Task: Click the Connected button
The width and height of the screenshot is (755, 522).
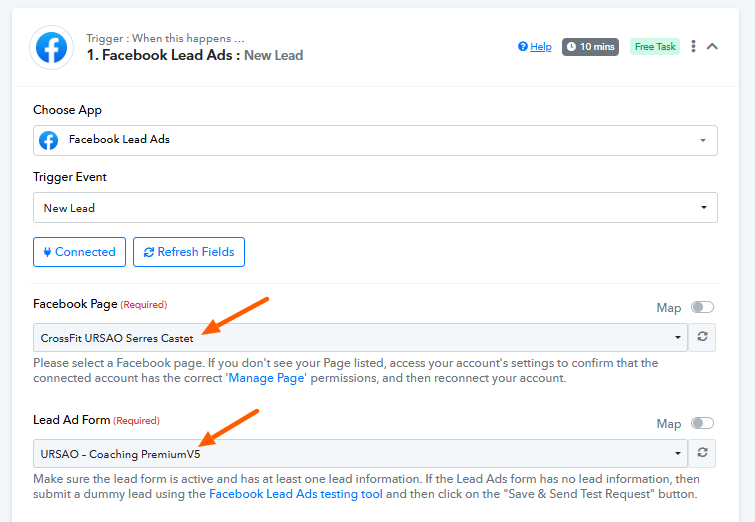Action: (80, 252)
